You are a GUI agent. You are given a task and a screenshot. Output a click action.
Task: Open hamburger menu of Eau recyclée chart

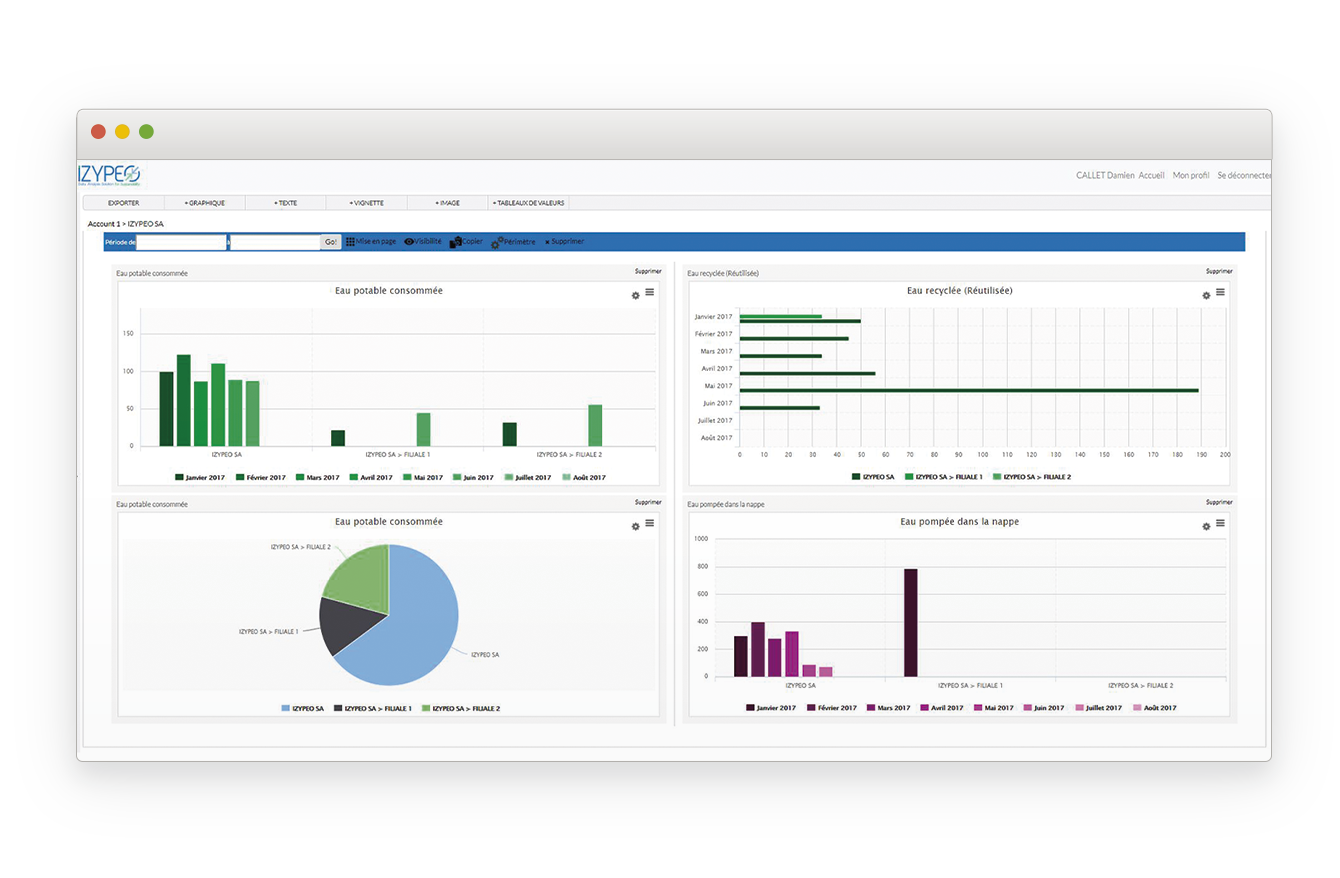tap(1220, 293)
